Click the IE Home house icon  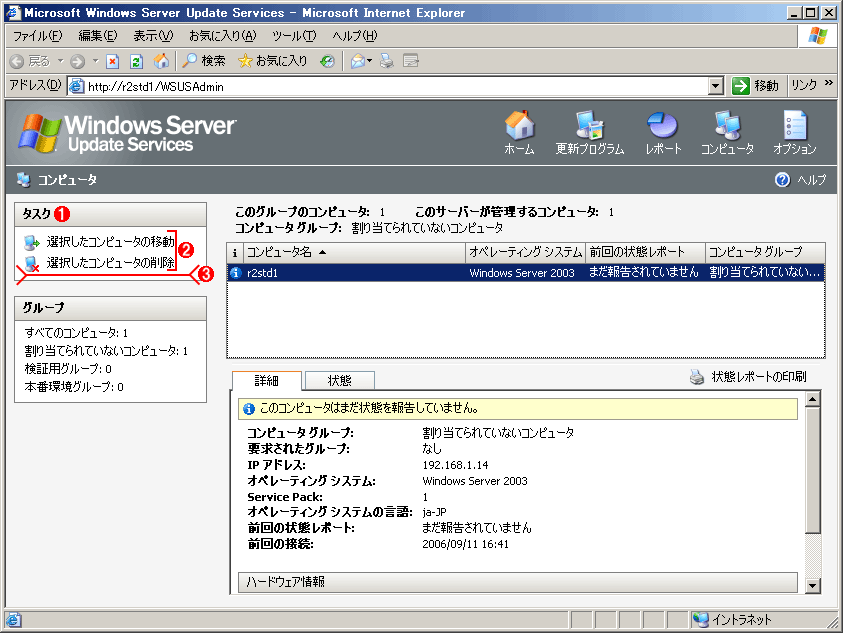tap(161, 61)
